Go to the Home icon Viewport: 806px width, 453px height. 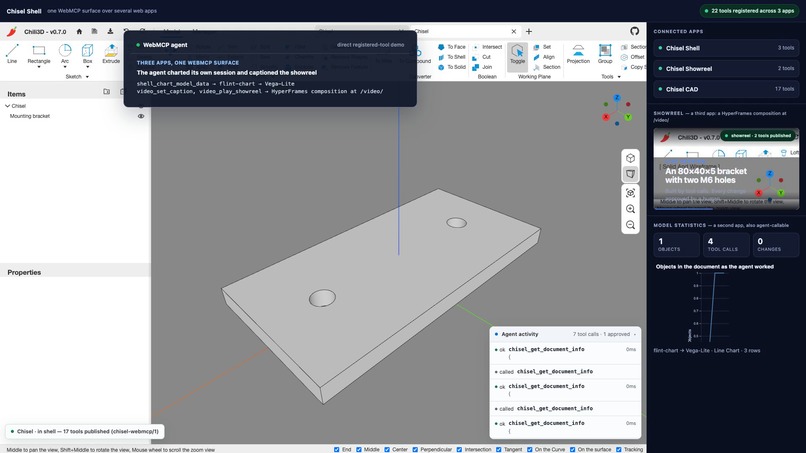79,31
